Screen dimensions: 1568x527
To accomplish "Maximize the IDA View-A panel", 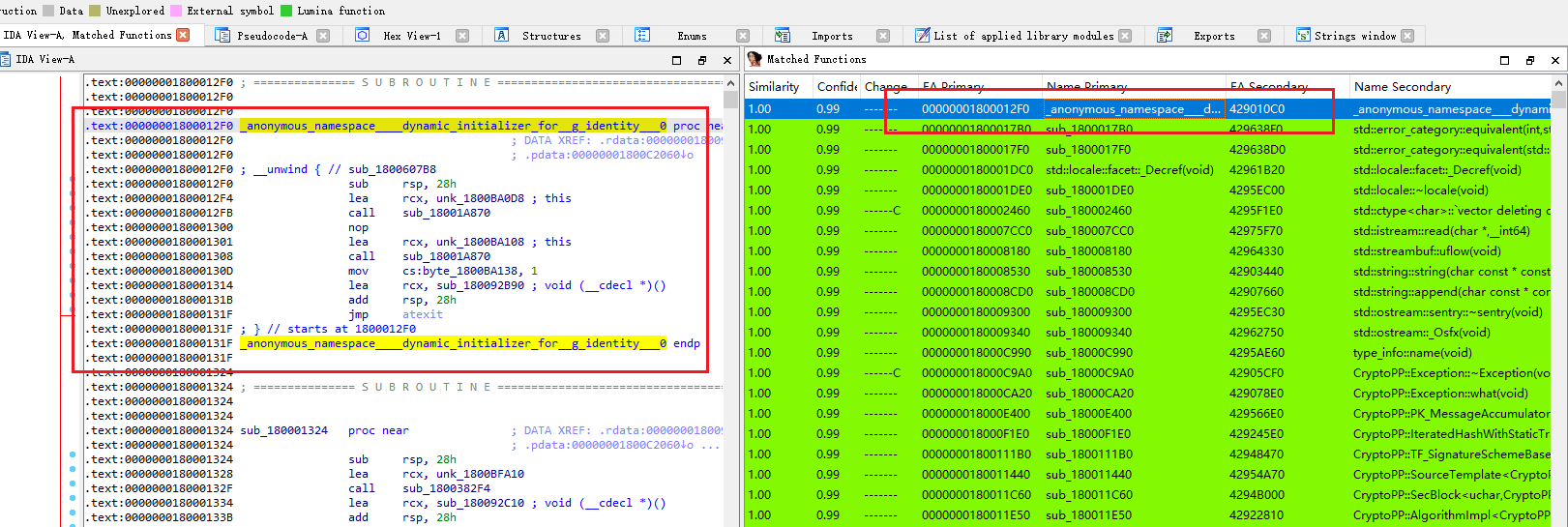I will pos(676,60).
